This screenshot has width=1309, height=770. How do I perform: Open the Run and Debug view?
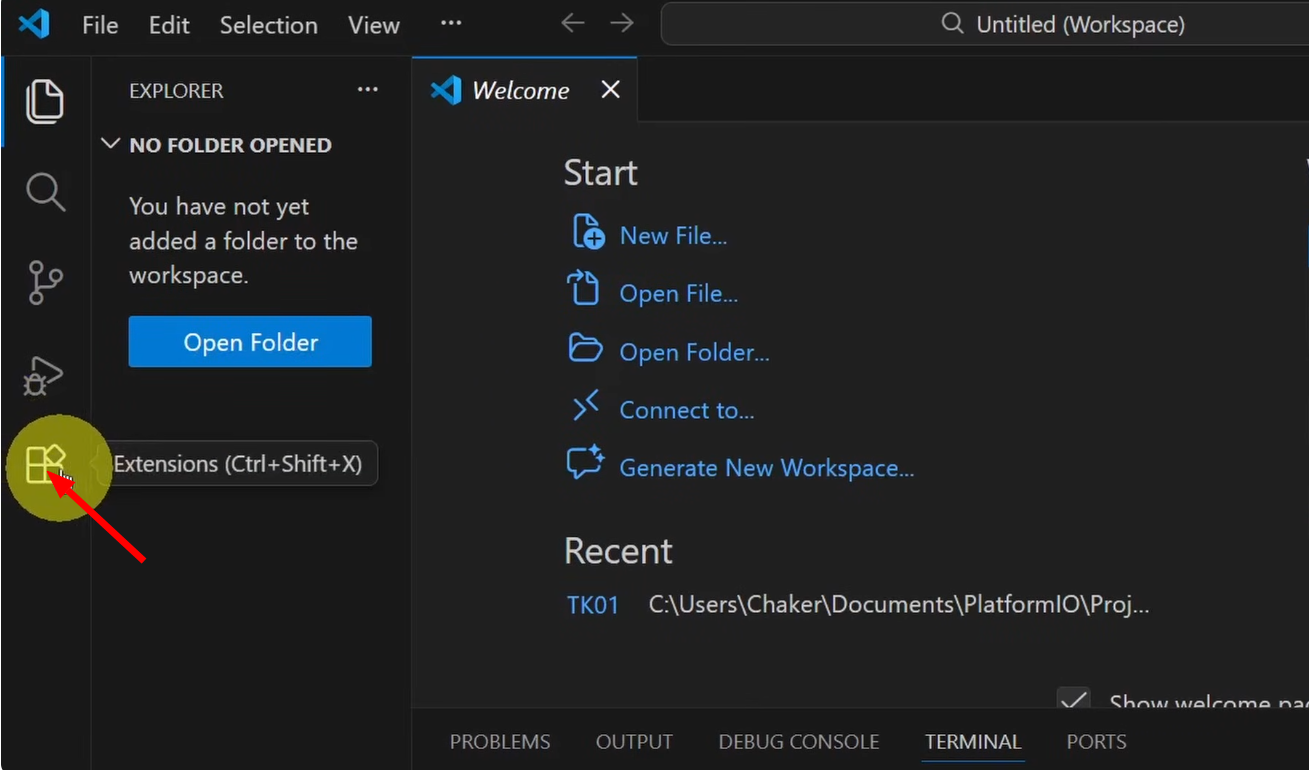[43, 376]
